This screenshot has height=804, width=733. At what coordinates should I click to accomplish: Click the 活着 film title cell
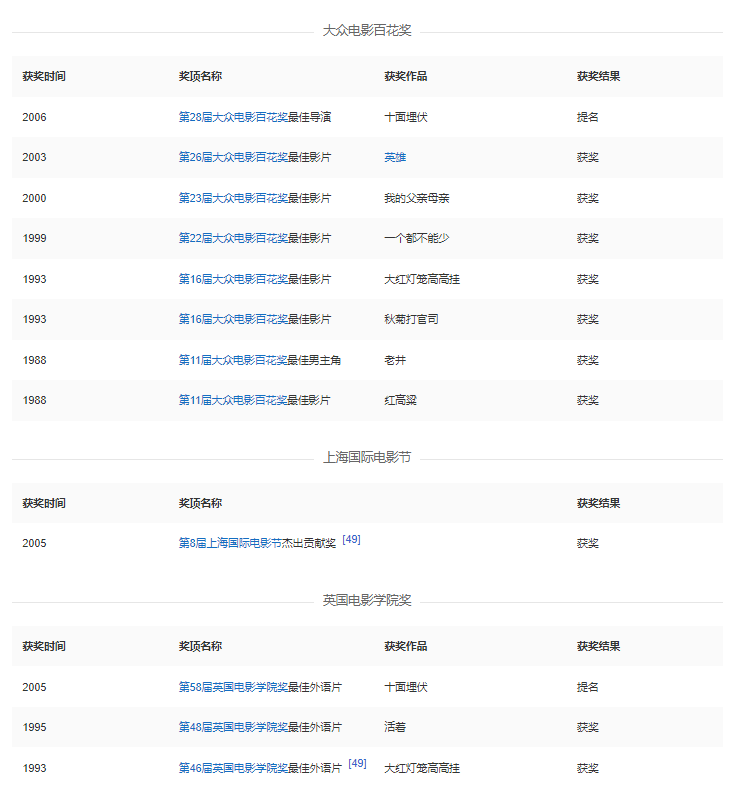395,727
